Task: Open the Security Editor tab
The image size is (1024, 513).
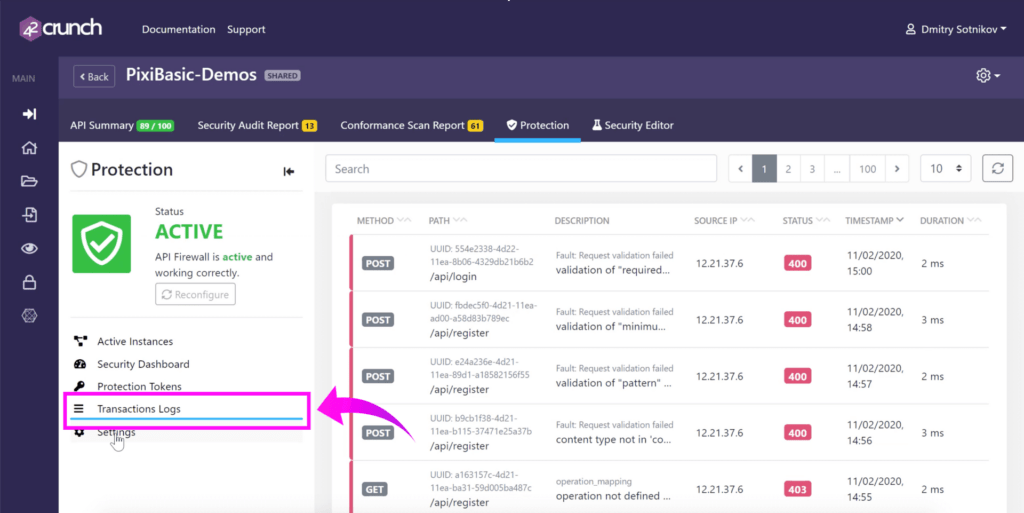Action: tap(633, 125)
